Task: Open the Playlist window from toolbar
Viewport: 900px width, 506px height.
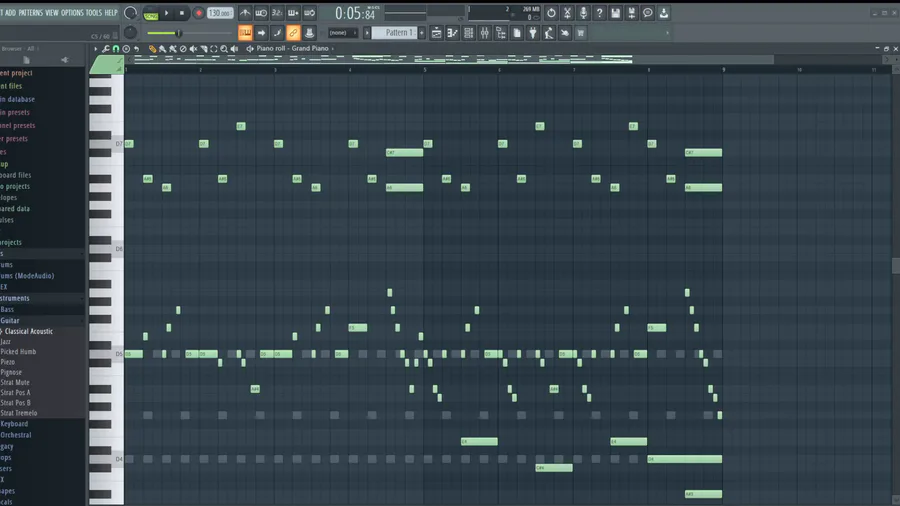Action: (436, 33)
